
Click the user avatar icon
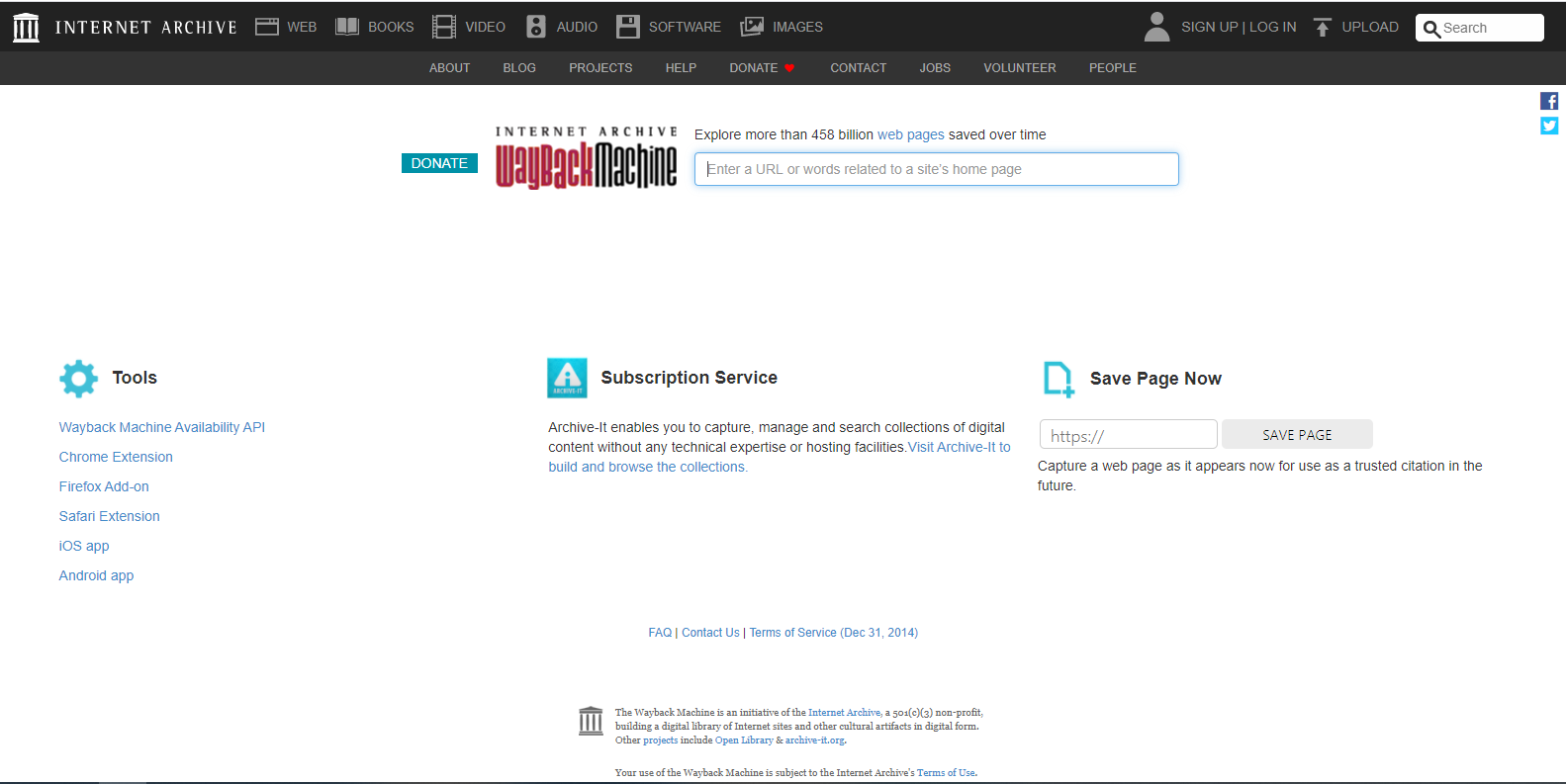(1156, 27)
